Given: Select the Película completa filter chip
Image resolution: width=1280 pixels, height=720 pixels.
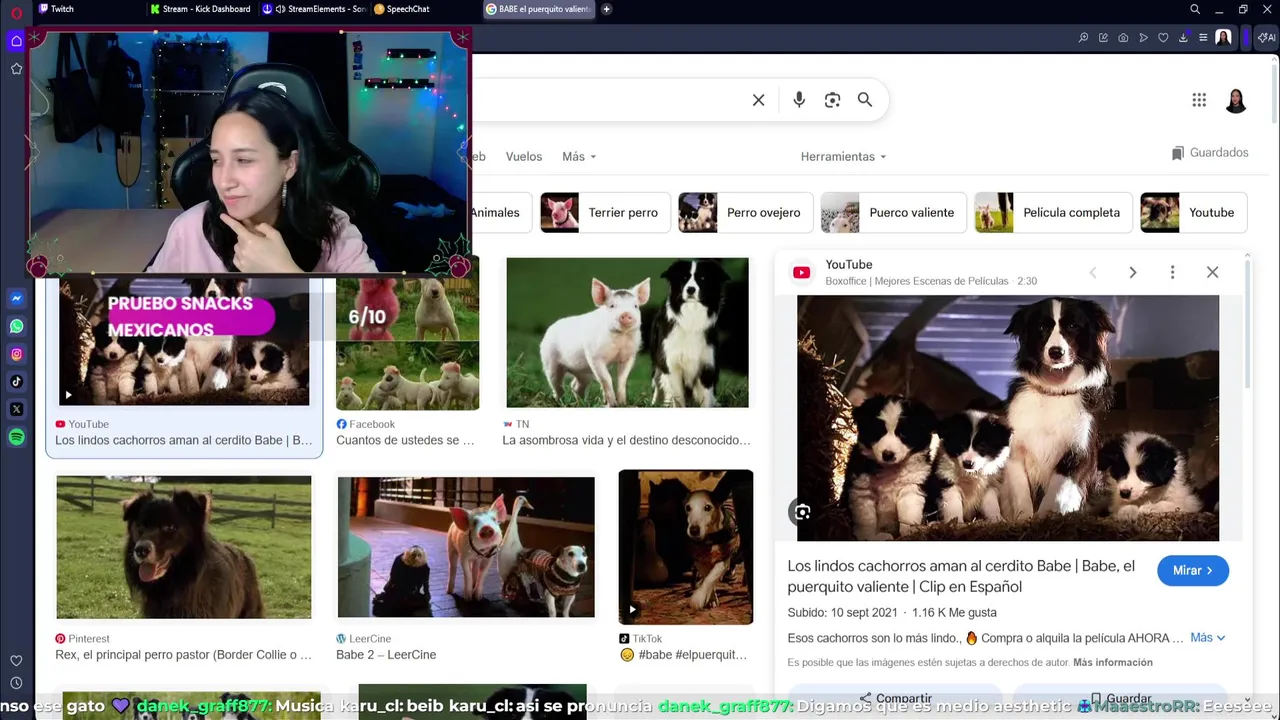Looking at the screenshot, I should coord(1053,213).
